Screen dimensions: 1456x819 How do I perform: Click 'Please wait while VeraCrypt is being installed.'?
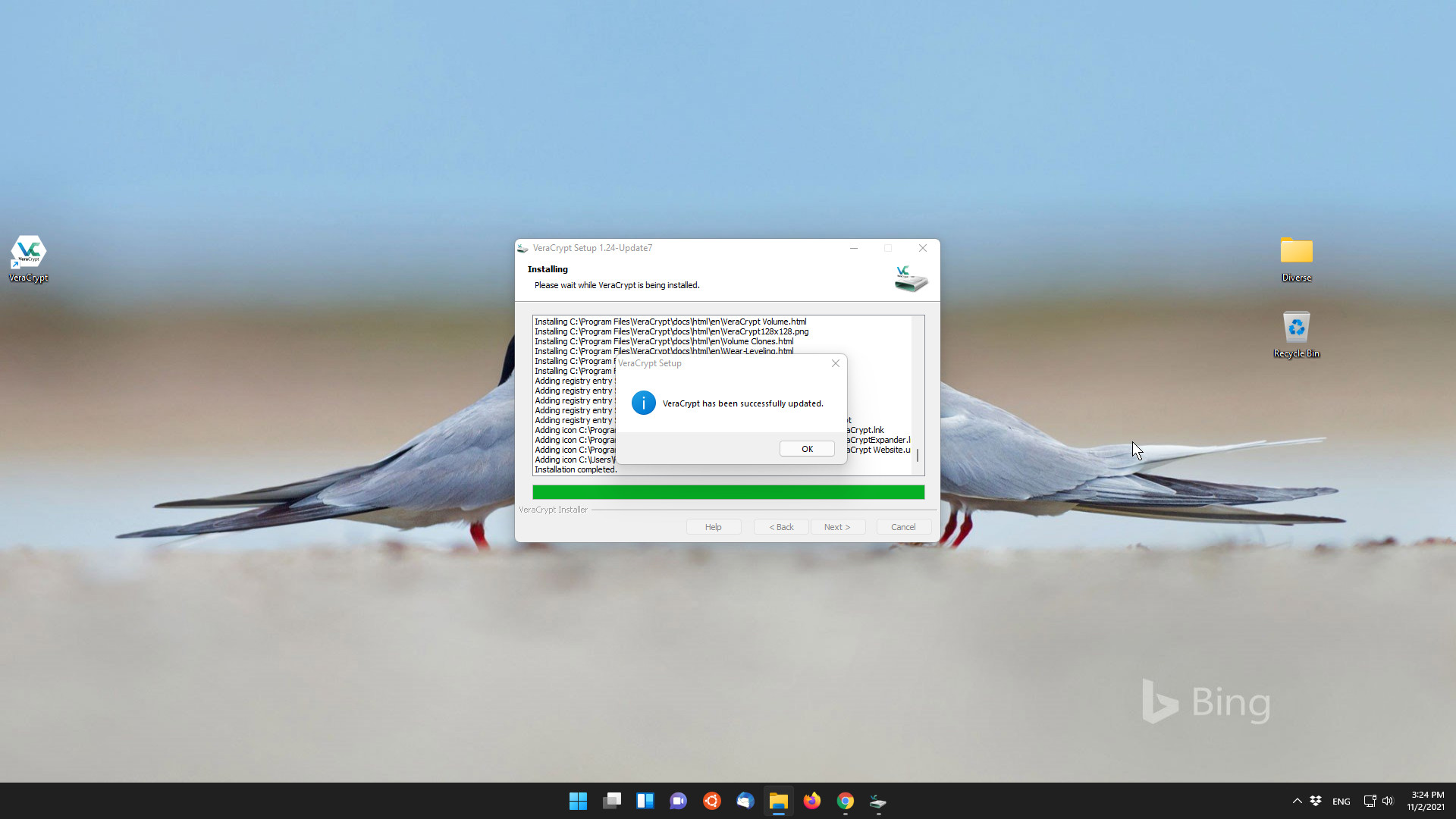point(617,285)
